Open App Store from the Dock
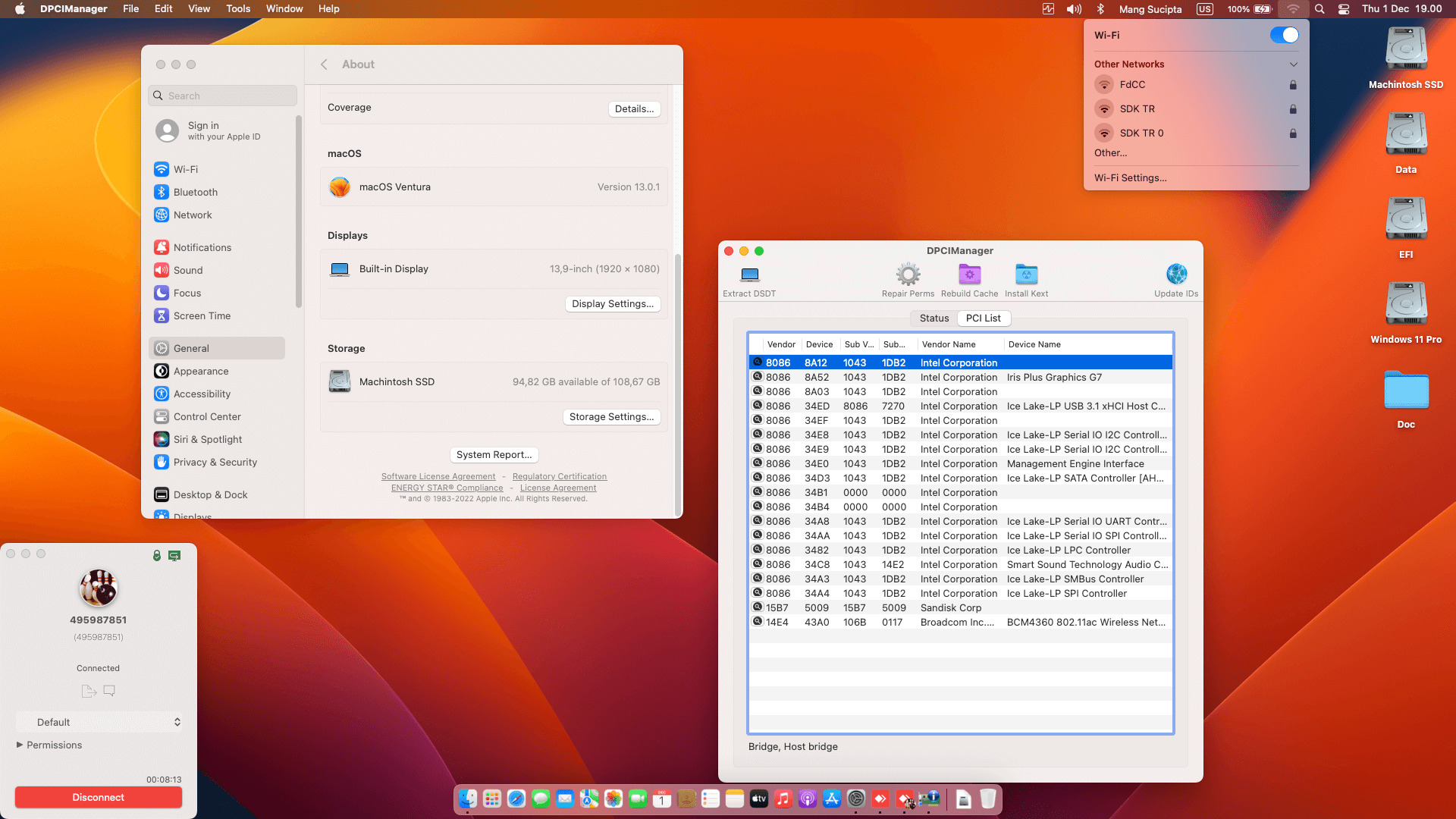 (x=832, y=799)
